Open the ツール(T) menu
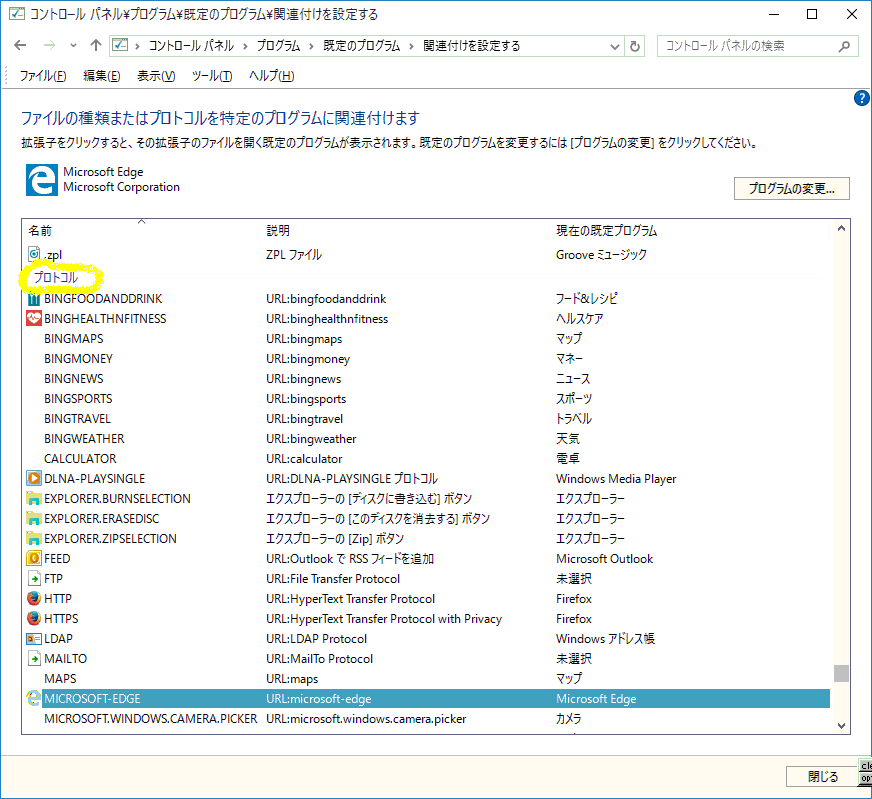The width and height of the screenshot is (872, 799). 212,76
